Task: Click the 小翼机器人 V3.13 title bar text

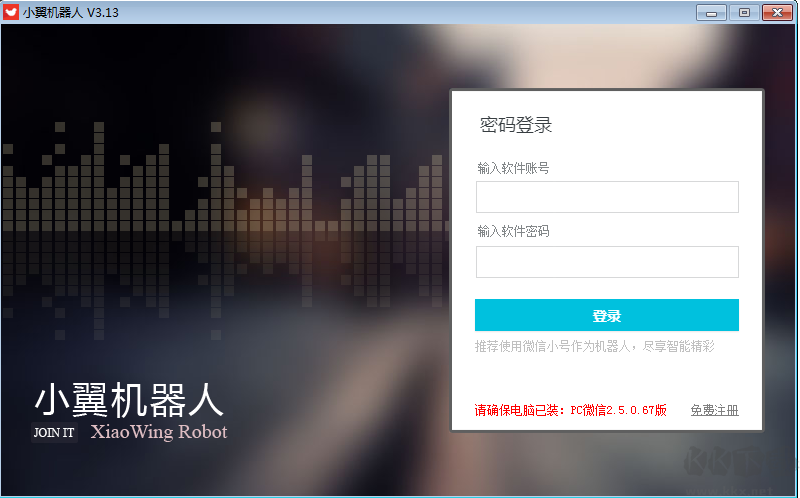Action: coord(70,12)
